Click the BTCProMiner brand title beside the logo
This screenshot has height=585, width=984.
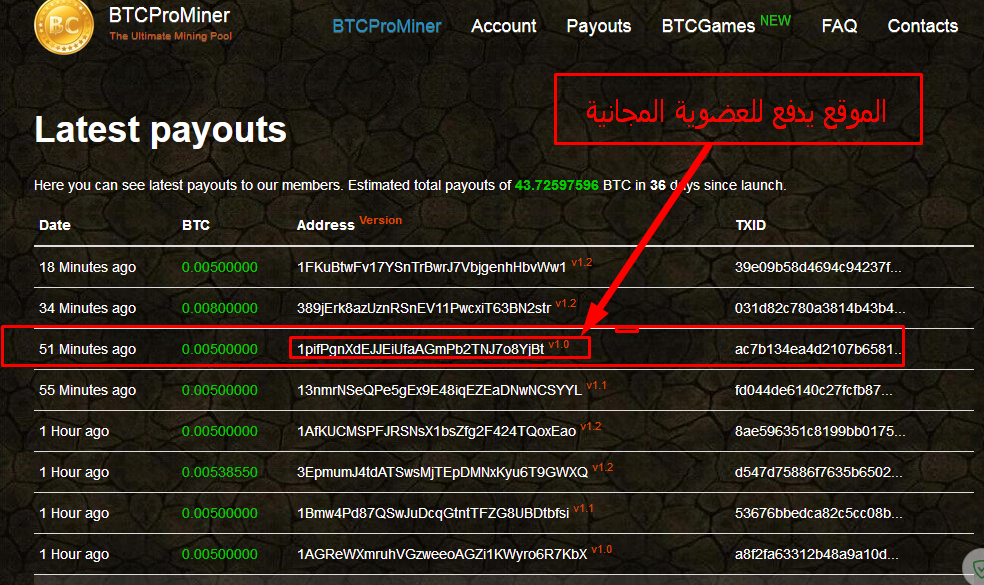point(169,15)
